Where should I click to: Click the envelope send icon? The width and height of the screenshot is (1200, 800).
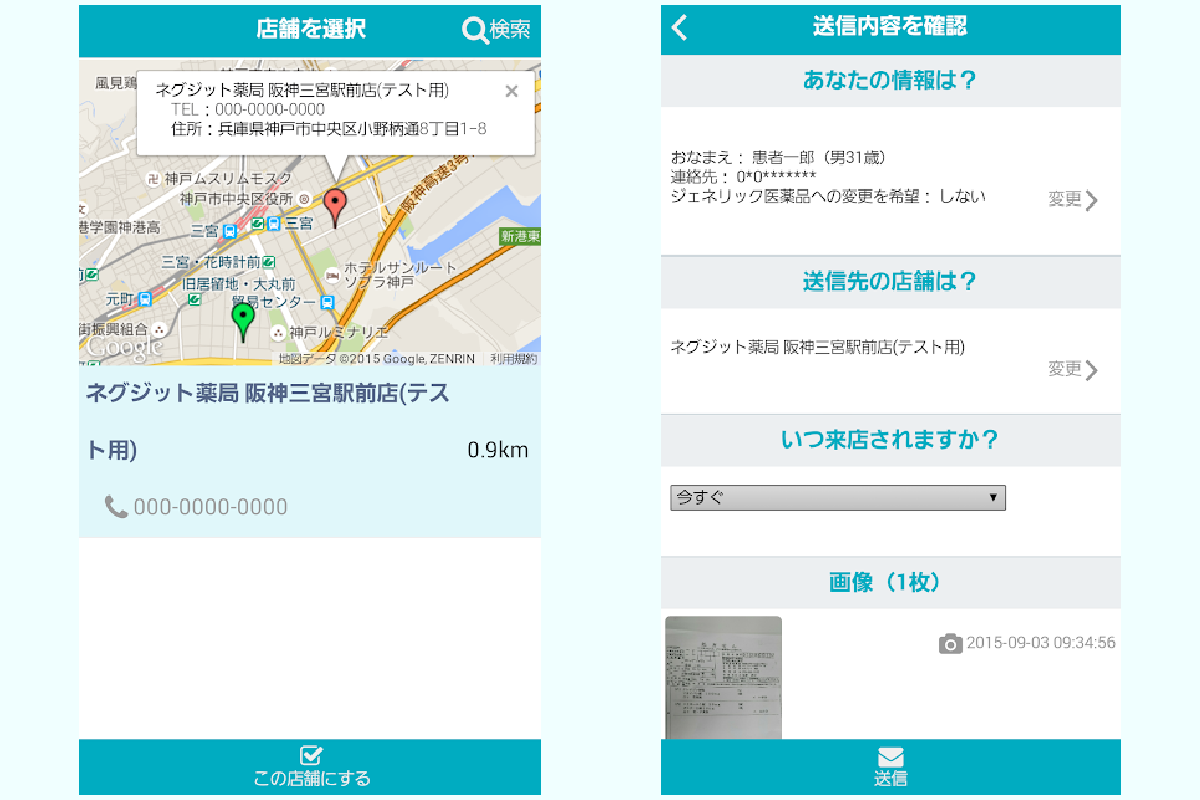[x=890, y=757]
